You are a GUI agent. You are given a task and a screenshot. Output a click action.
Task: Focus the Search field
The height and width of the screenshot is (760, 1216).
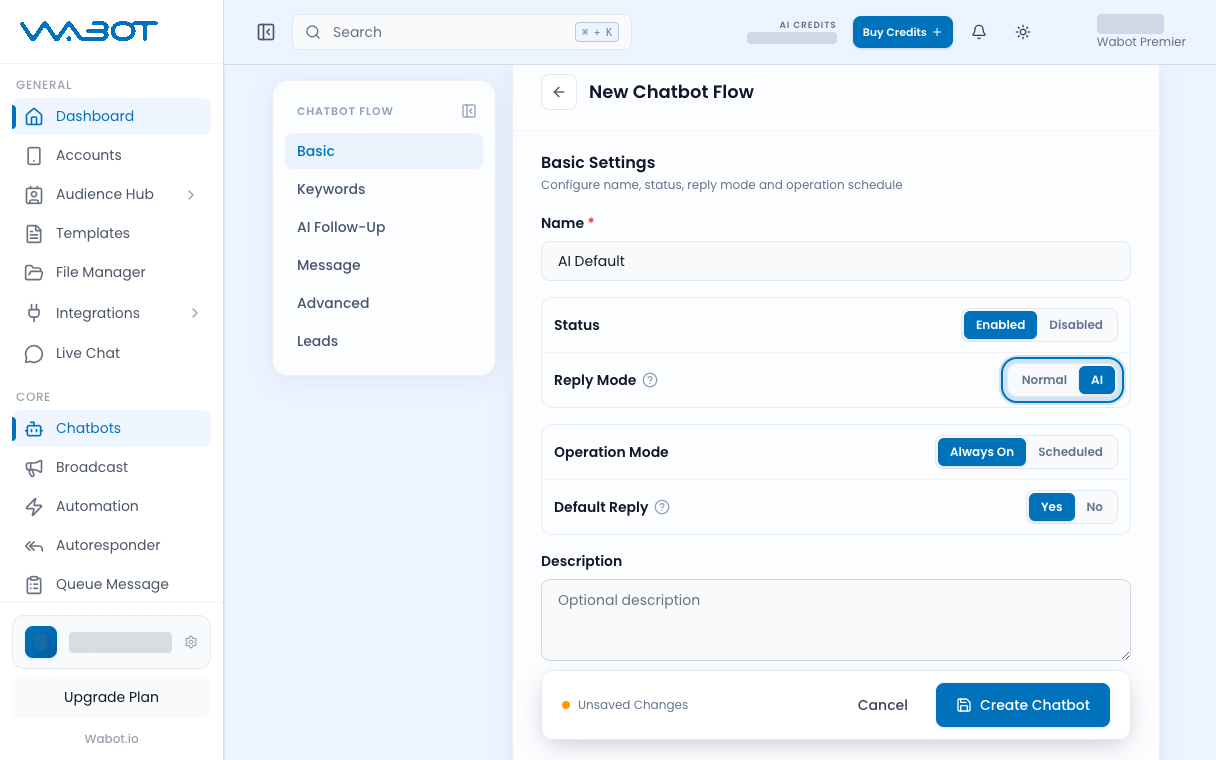coord(462,32)
